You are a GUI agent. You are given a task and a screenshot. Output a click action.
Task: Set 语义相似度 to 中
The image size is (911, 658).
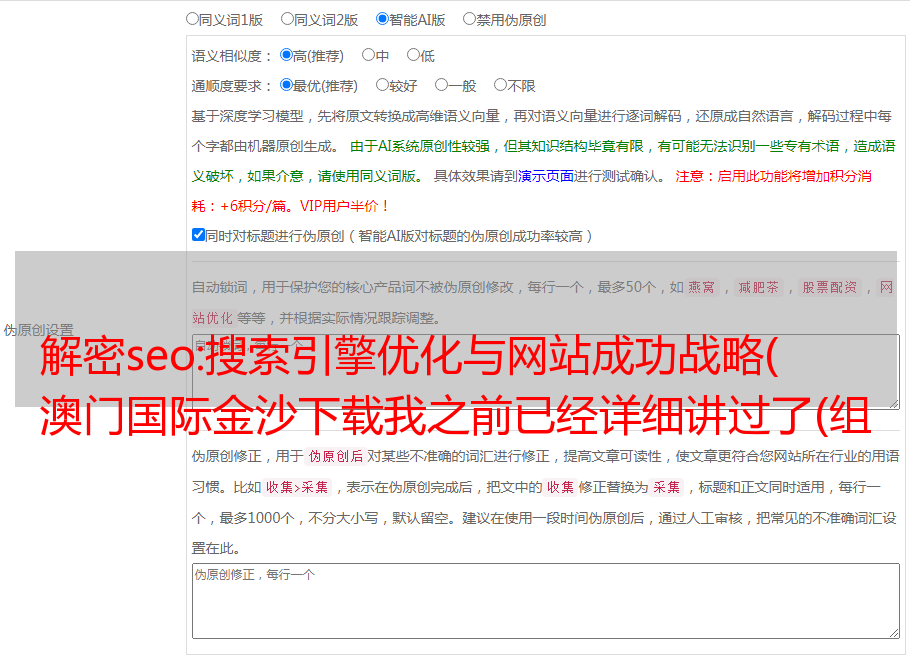tap(368, 55)
